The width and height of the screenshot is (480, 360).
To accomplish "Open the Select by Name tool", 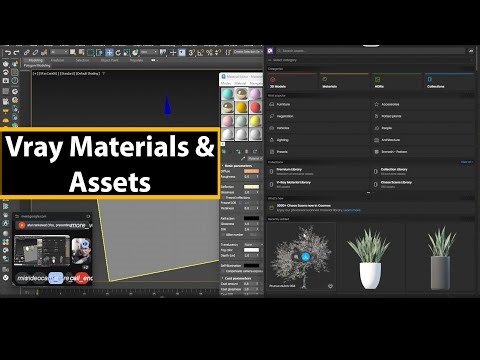I will pyautogui.click(x=81, y=52).
